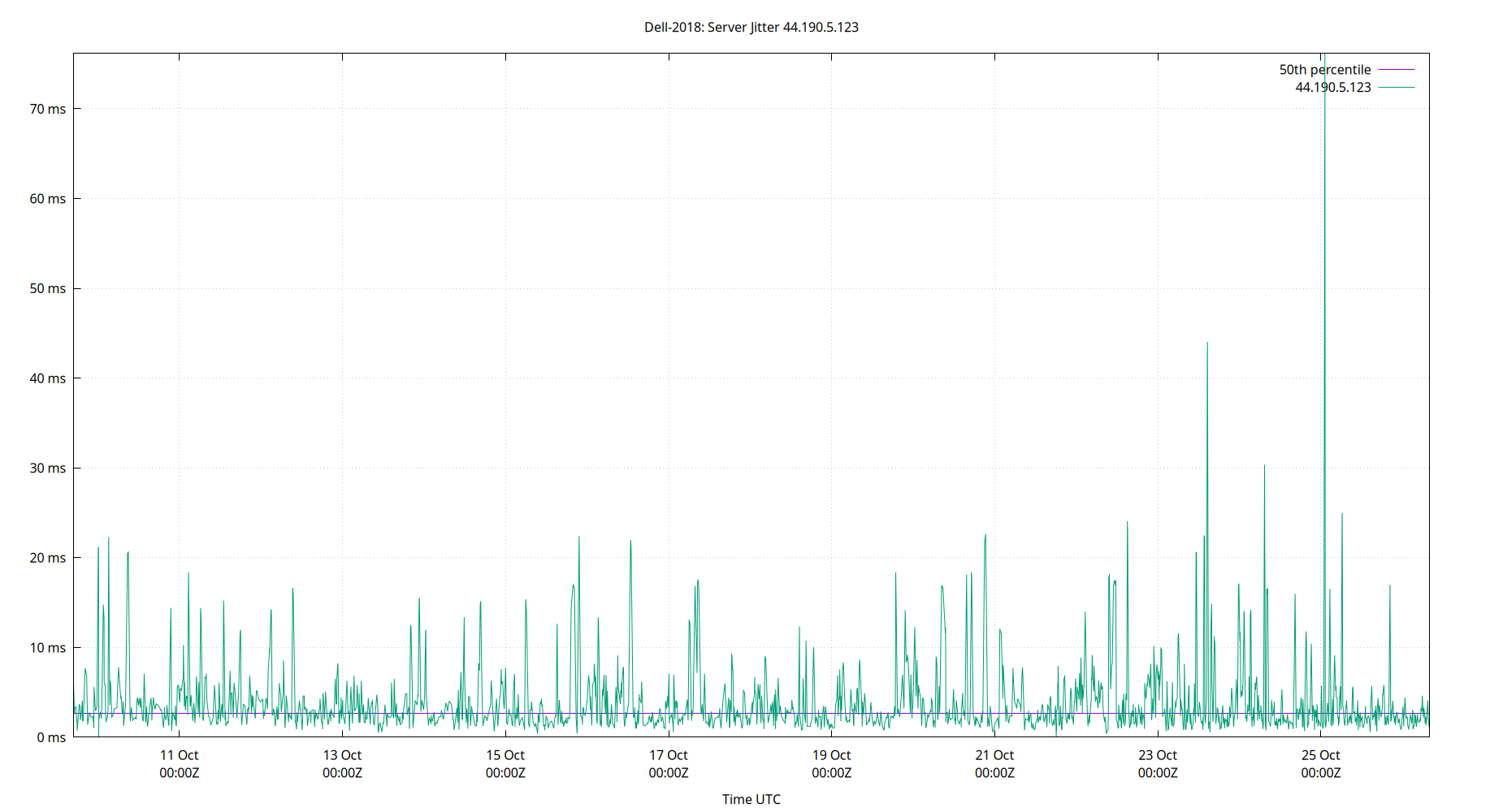
Task: Click the 00:00Z label under 19 Oct
Action: [833, 773]
